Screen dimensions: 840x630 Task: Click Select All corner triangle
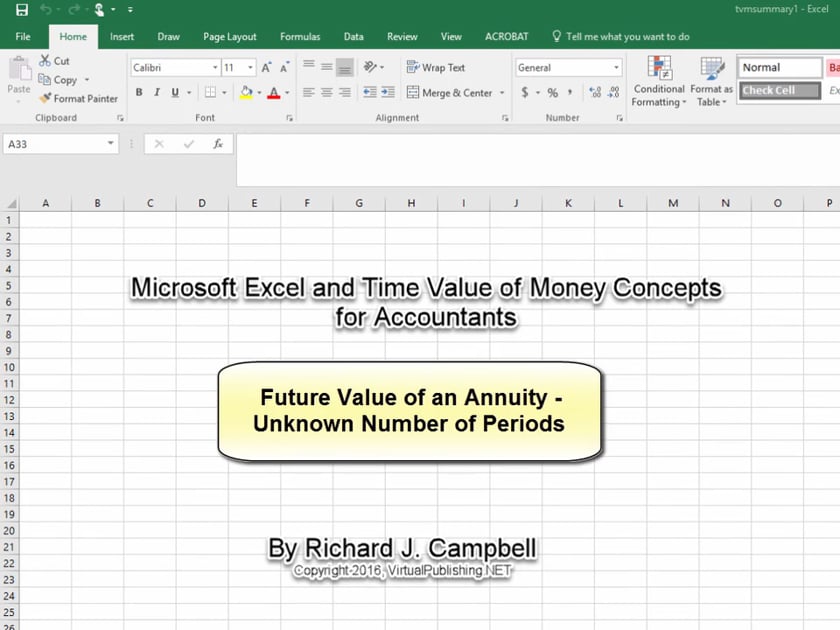10,204
